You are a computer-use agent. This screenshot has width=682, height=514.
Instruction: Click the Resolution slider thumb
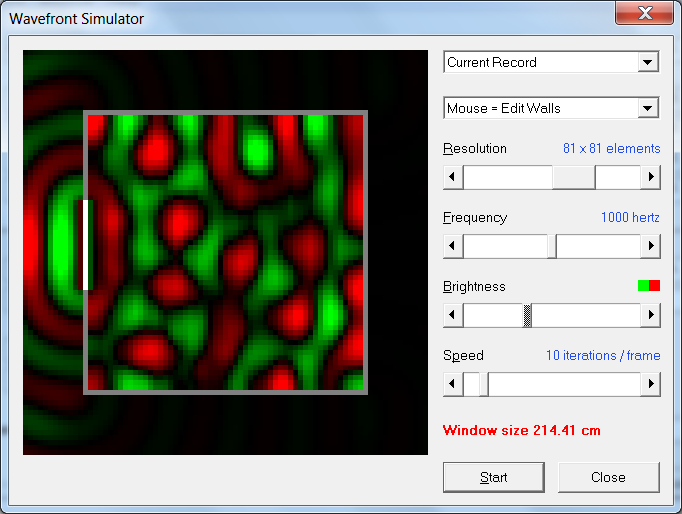coord(574,177)
